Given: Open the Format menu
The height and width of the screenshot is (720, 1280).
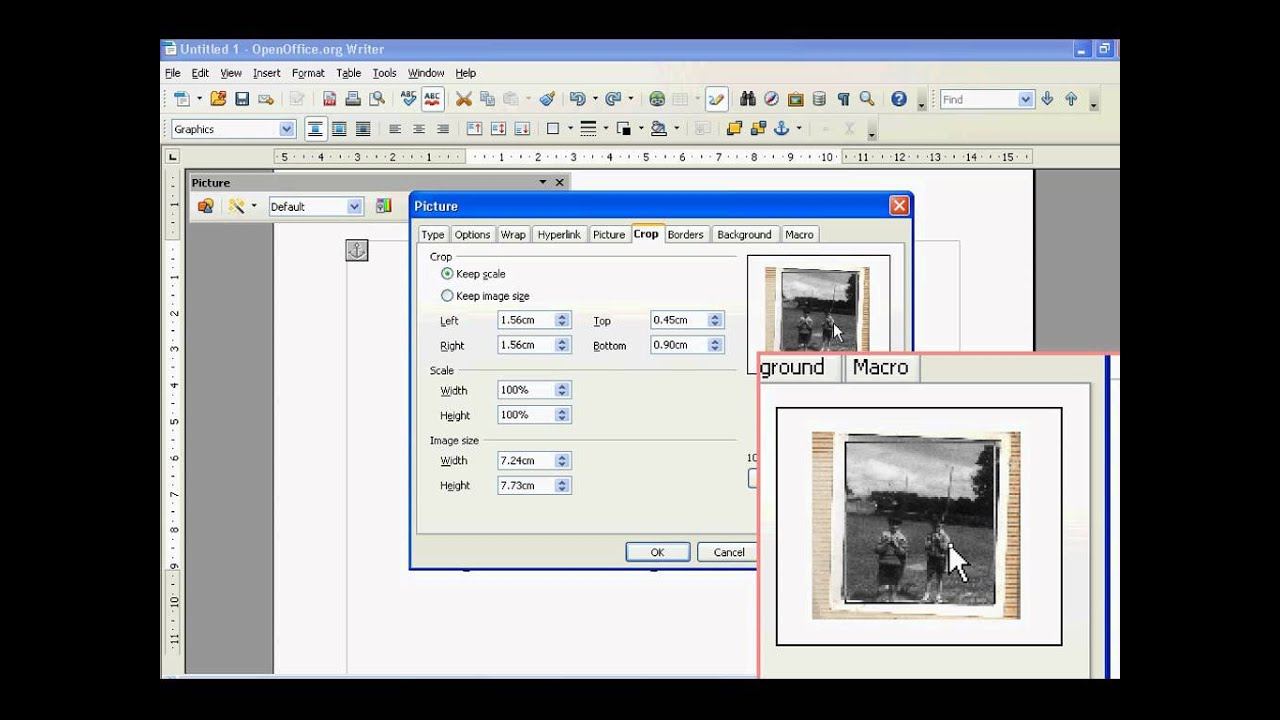Looking at the screenshot, I should point(308,73).
